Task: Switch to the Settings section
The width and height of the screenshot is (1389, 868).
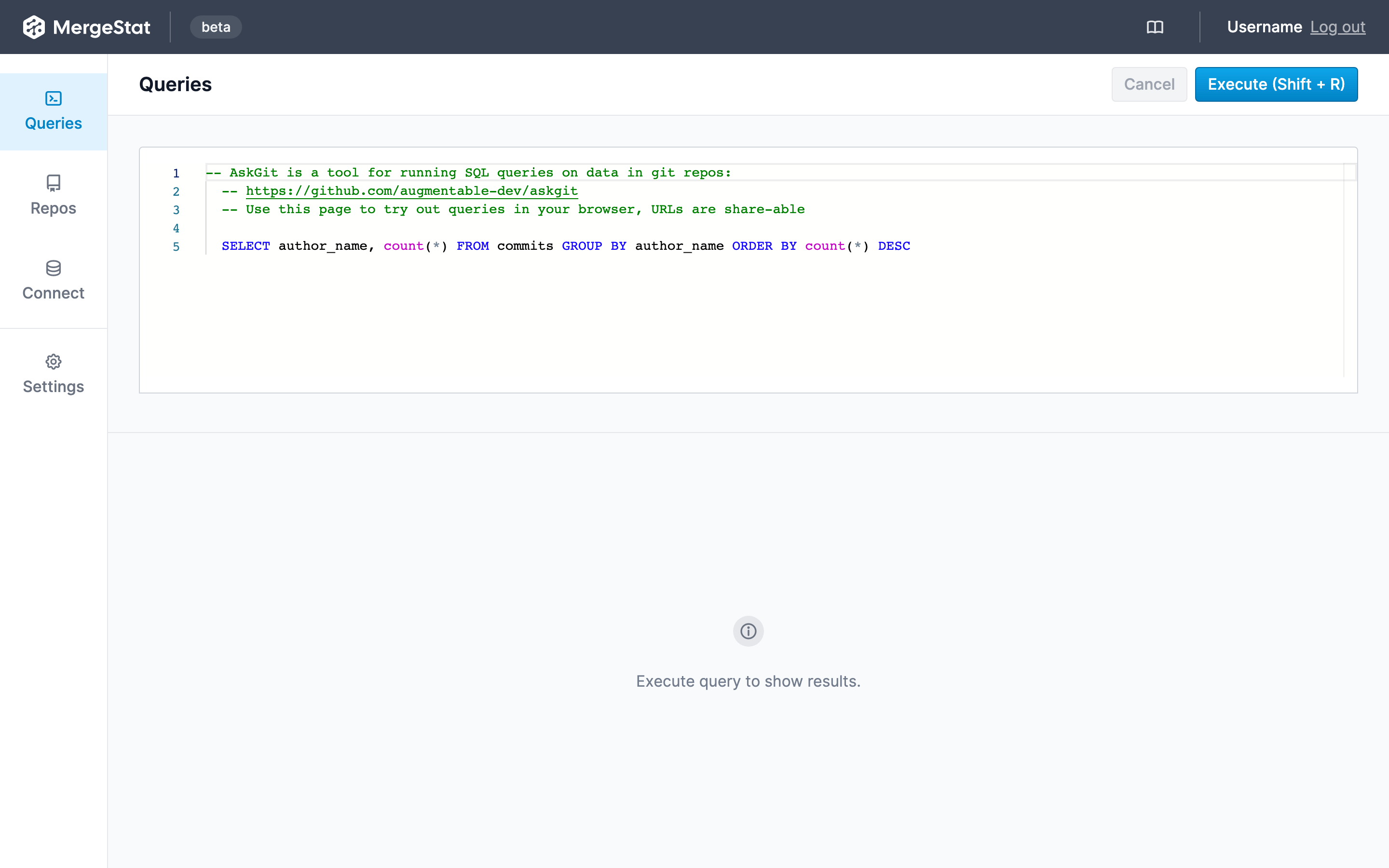Action: (x=54, y=386)
